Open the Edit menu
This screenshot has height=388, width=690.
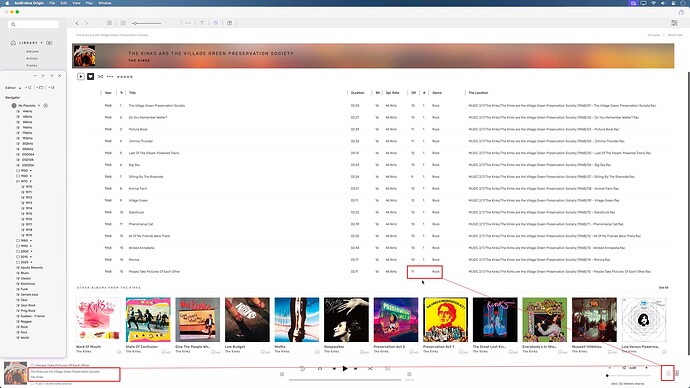(64, 3)
